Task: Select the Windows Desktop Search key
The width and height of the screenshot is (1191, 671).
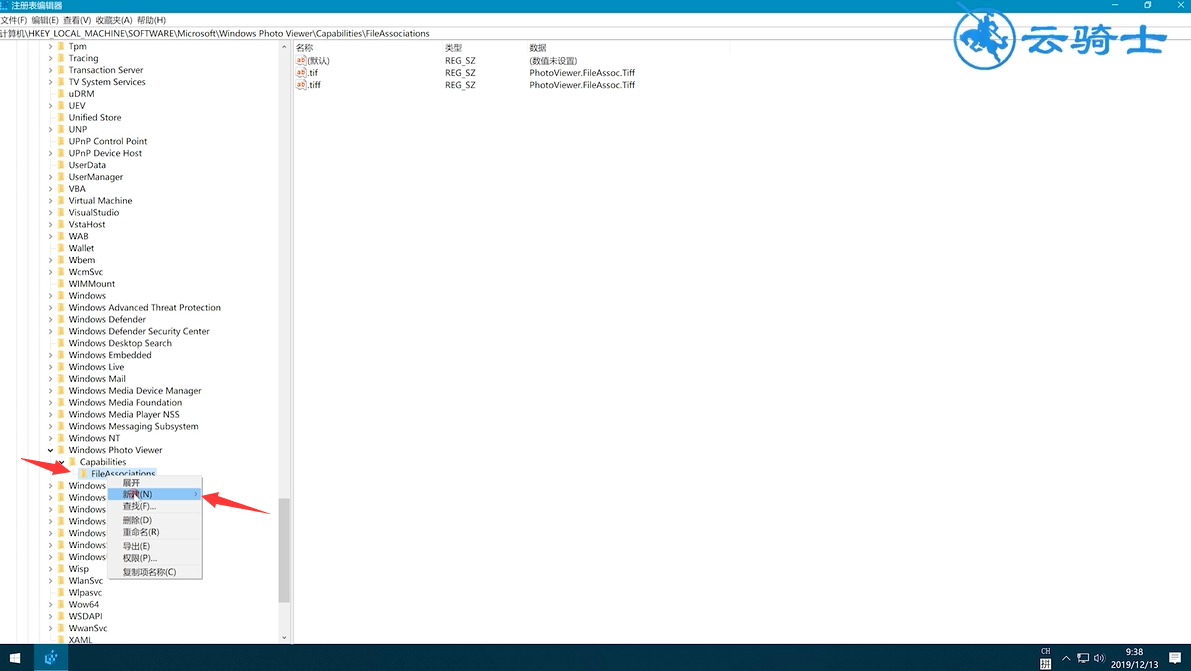Action: click(120, 343)
